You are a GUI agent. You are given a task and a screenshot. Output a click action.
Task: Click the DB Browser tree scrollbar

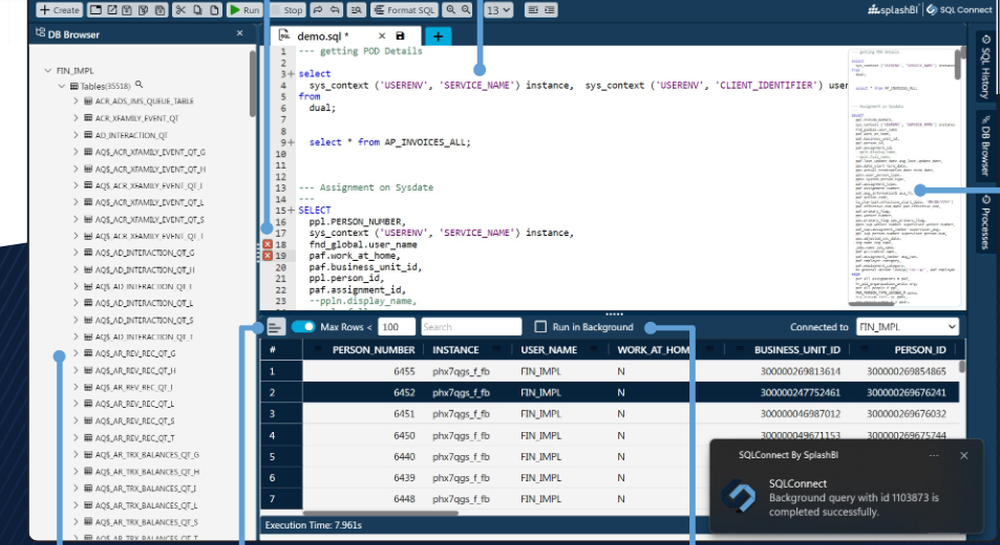click(x=253, y=84)
